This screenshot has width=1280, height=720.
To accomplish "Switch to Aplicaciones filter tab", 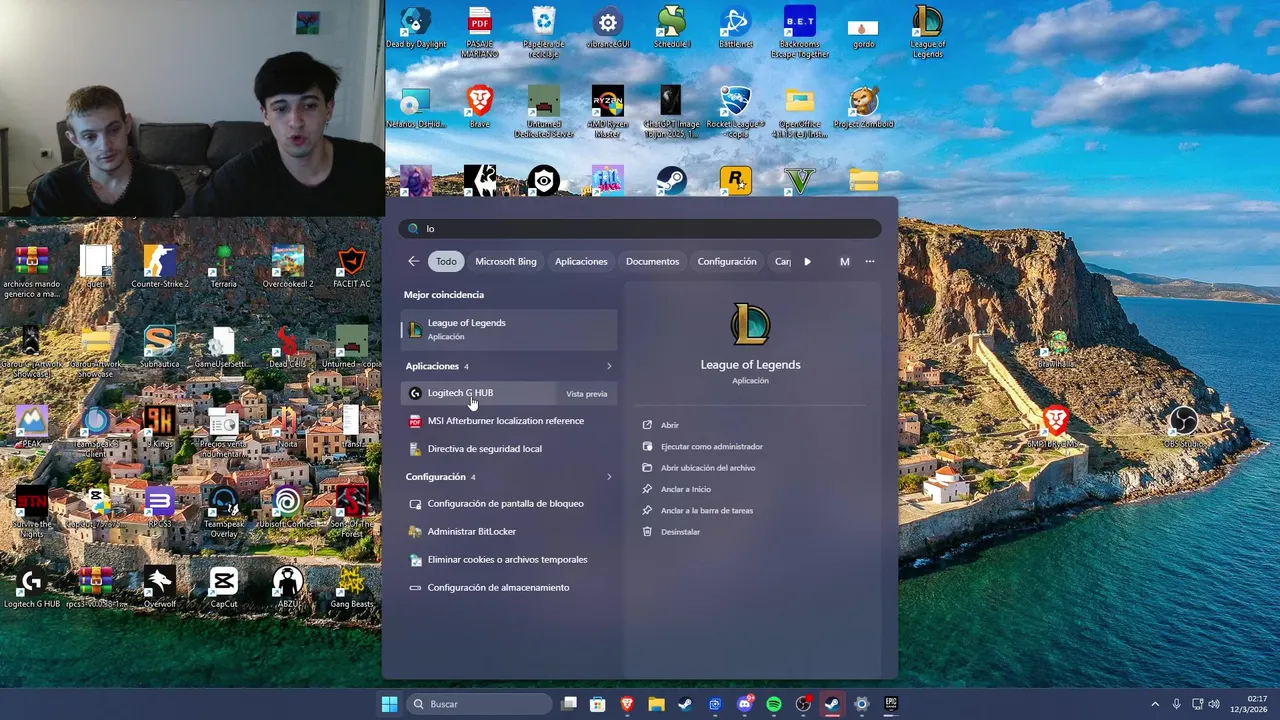I will (x=581, y=262).
